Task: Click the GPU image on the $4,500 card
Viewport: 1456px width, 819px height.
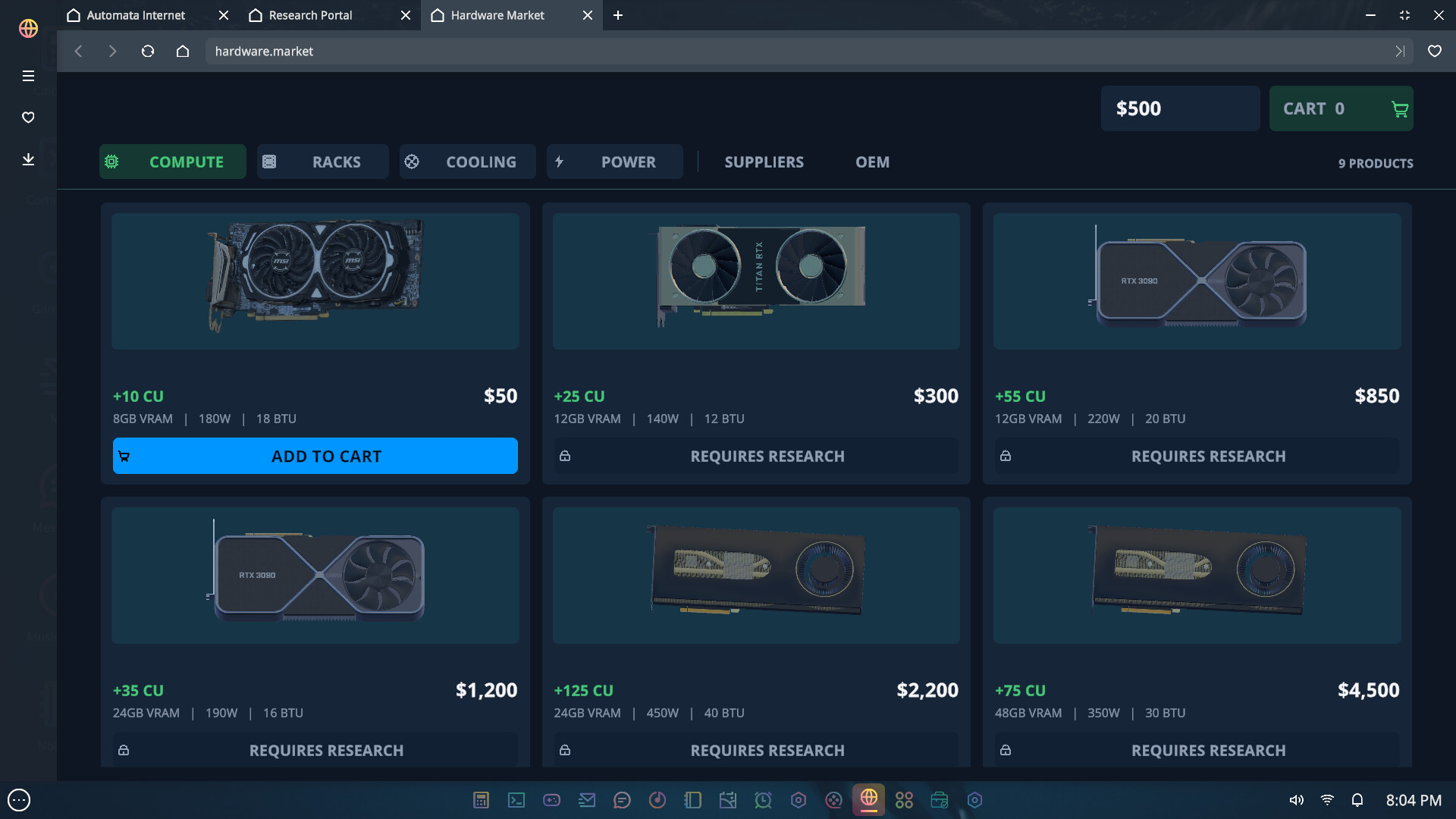Action: [1197, 576]
